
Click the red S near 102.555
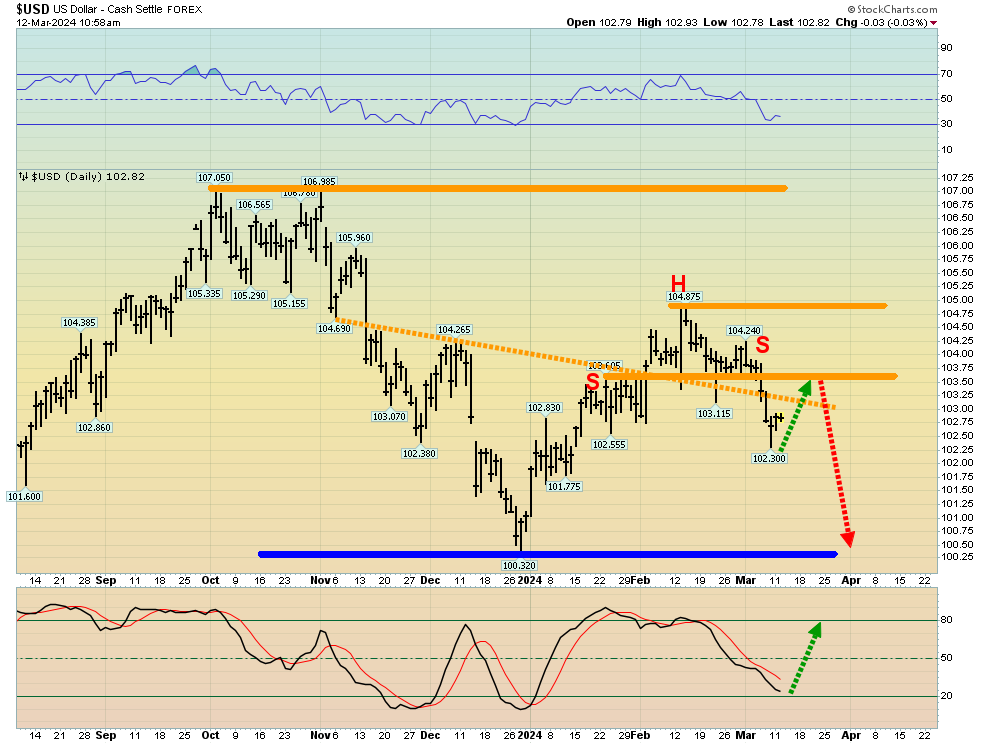[592, 381]
